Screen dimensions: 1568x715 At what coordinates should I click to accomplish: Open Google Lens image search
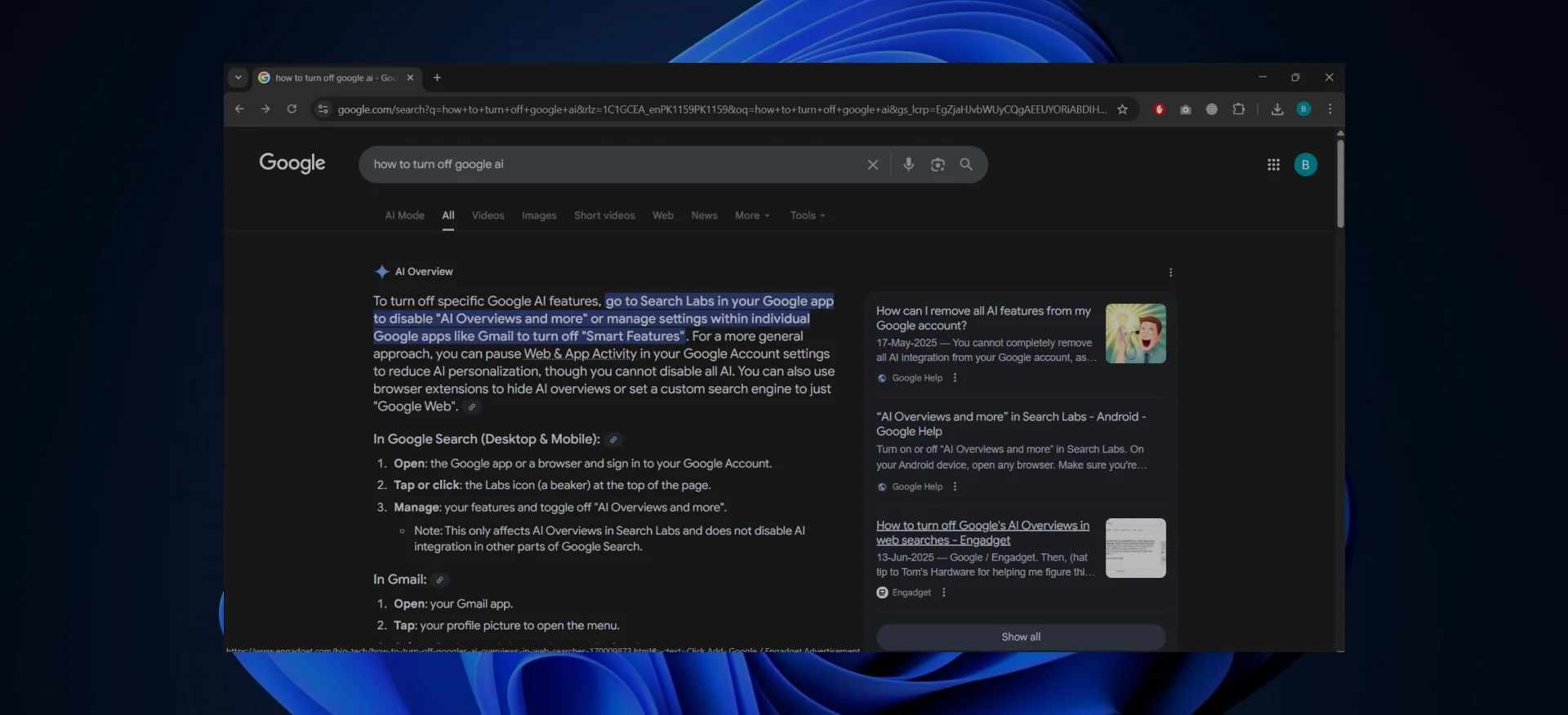(938, 165)
